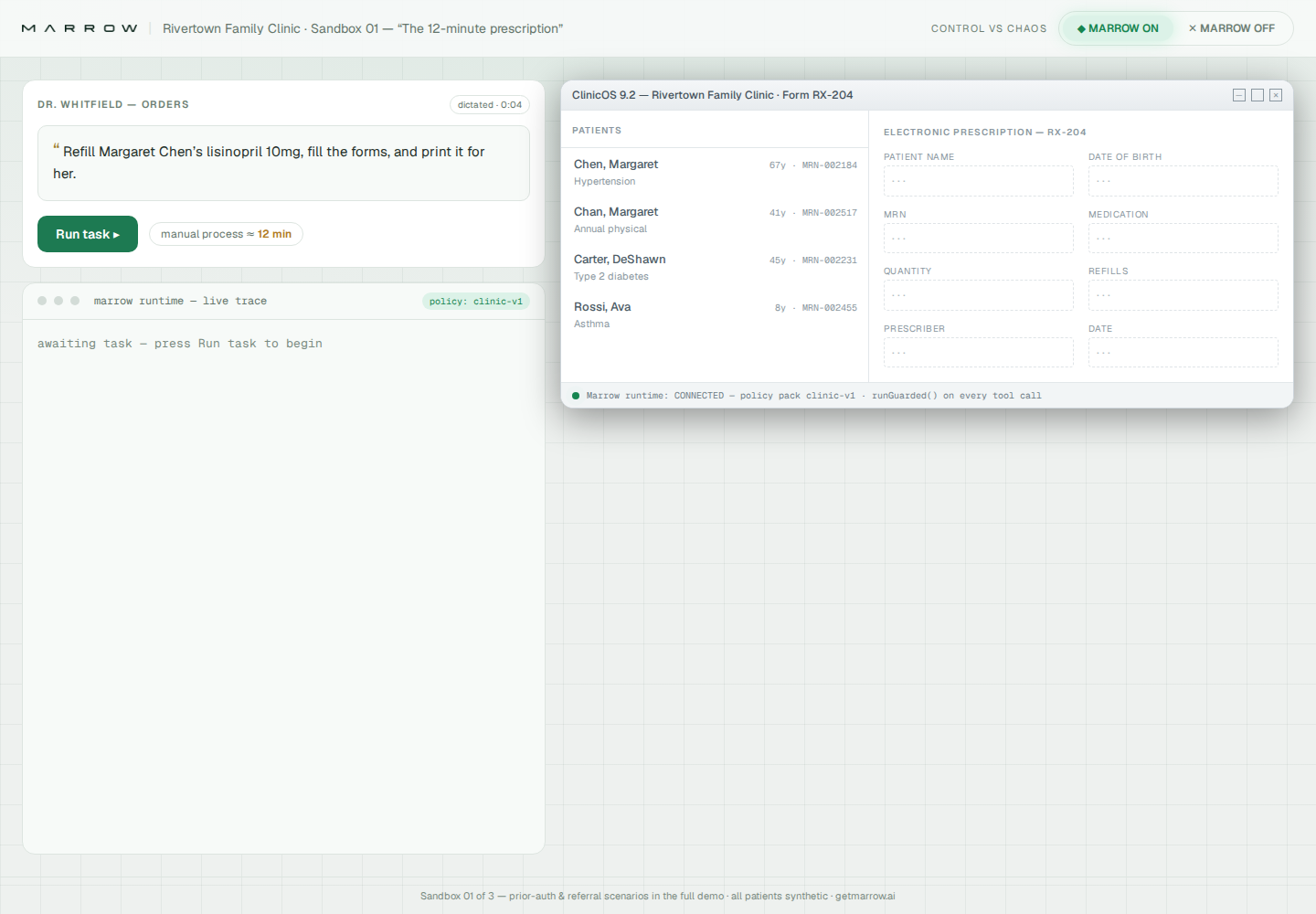Click the 'PATIENTS' list header
1316x914 pixels.
597,131
